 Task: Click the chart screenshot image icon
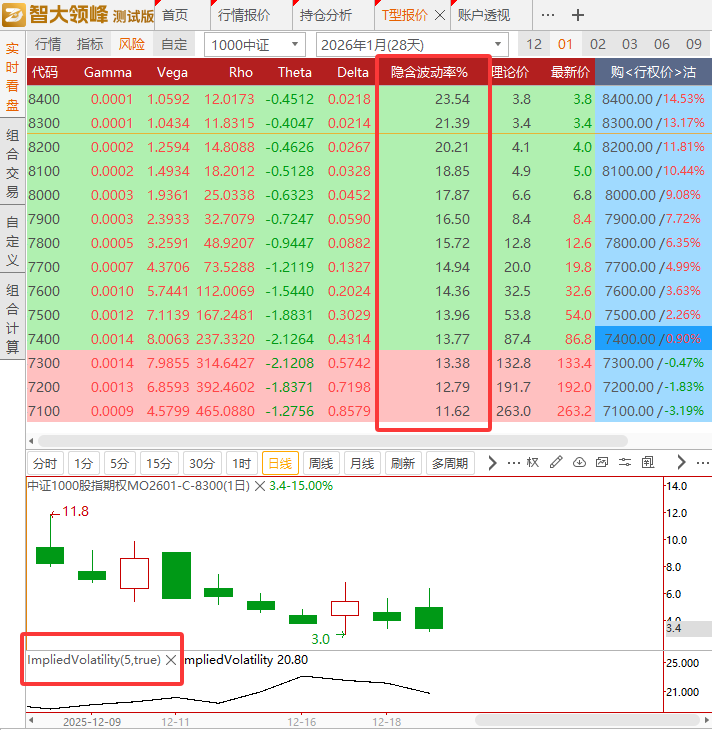[602, 463]
